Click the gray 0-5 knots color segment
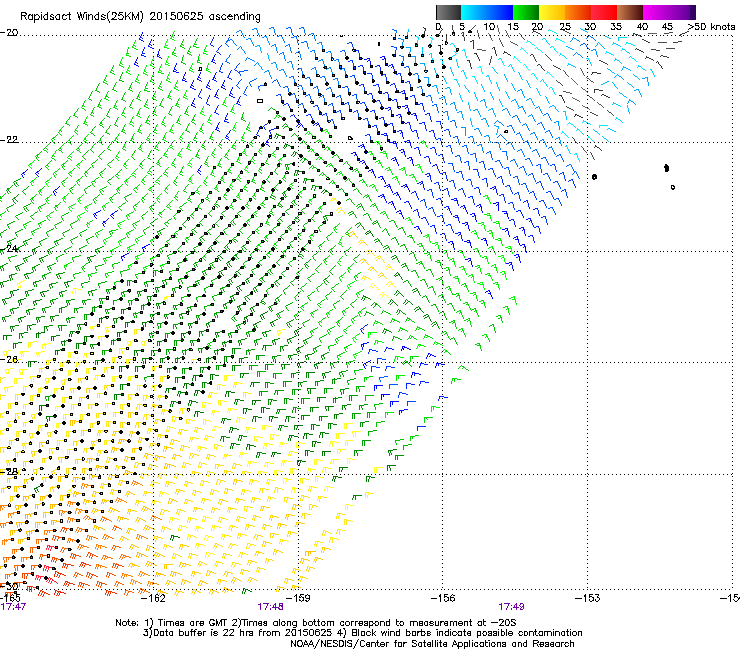This screenshot has height=650, width=740. pos(448,12)
